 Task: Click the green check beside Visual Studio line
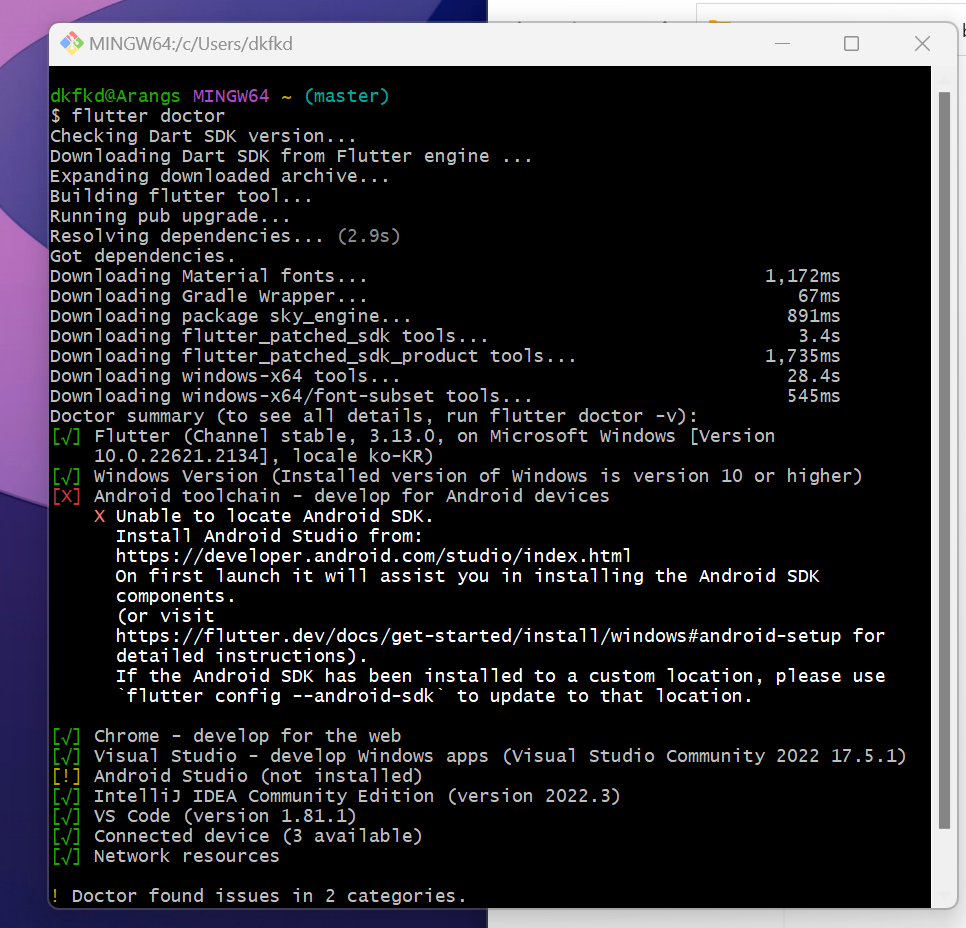pos(67,756)
